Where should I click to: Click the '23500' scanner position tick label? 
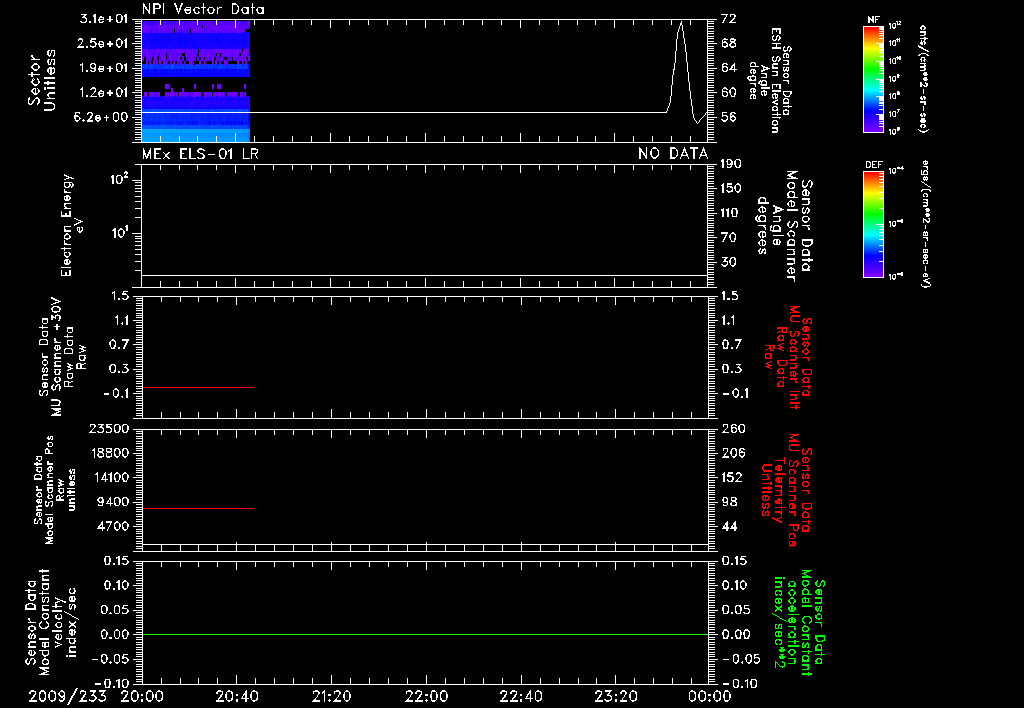(x=110, y=428)
